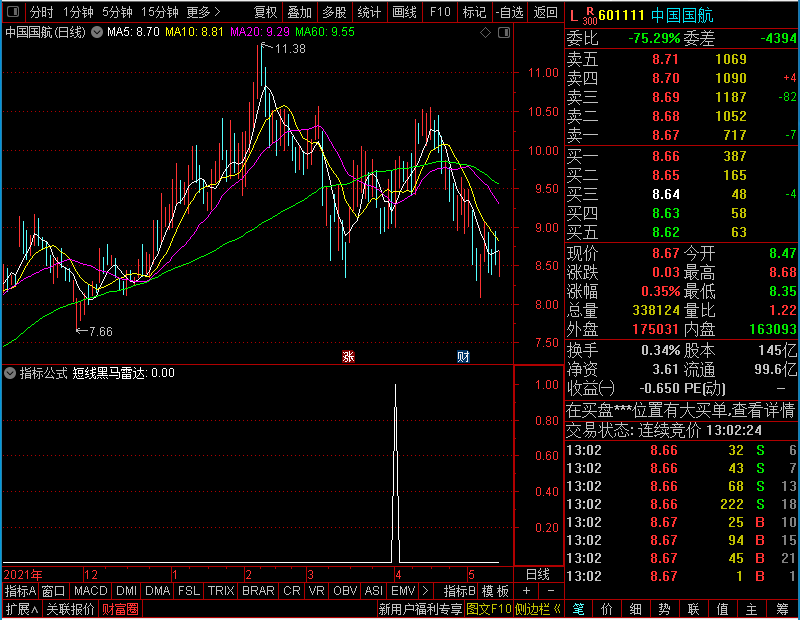Click 指标B button
800x620 pixels.
(x=460, y=591)
